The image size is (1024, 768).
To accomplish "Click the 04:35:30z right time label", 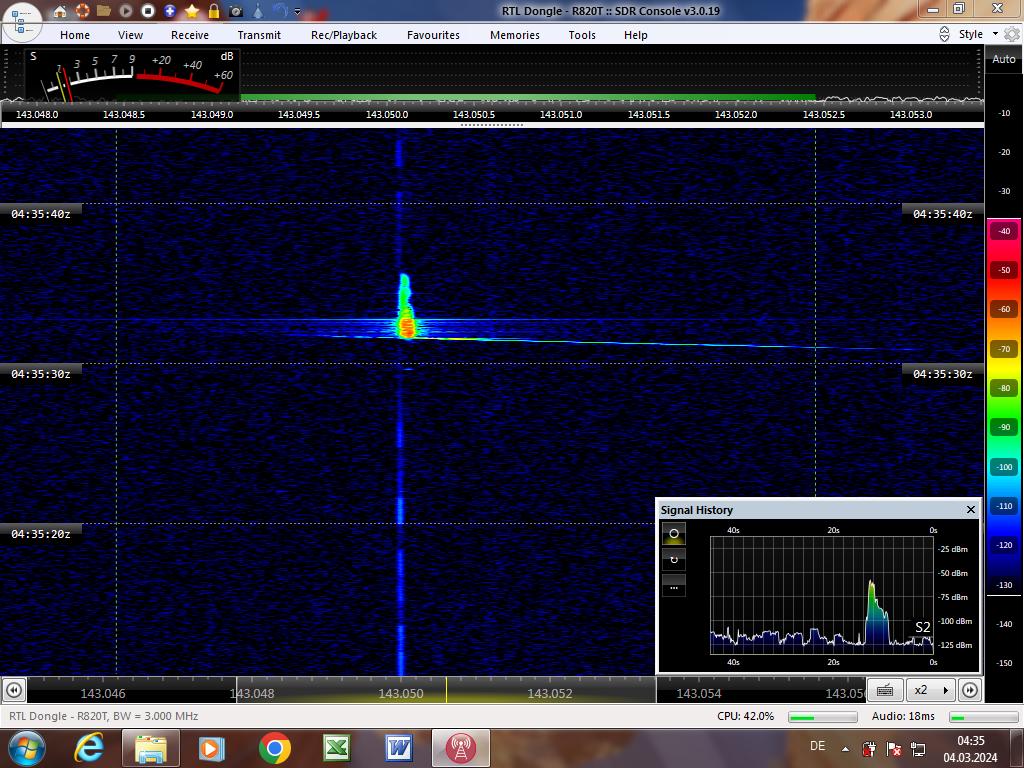I will 942,374.
